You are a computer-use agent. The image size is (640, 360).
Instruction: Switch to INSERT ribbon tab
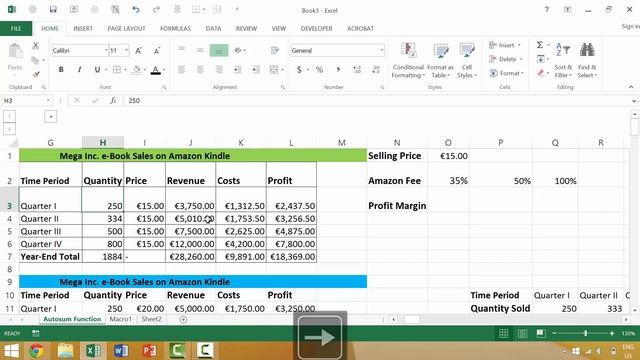(x=83, y=29)
